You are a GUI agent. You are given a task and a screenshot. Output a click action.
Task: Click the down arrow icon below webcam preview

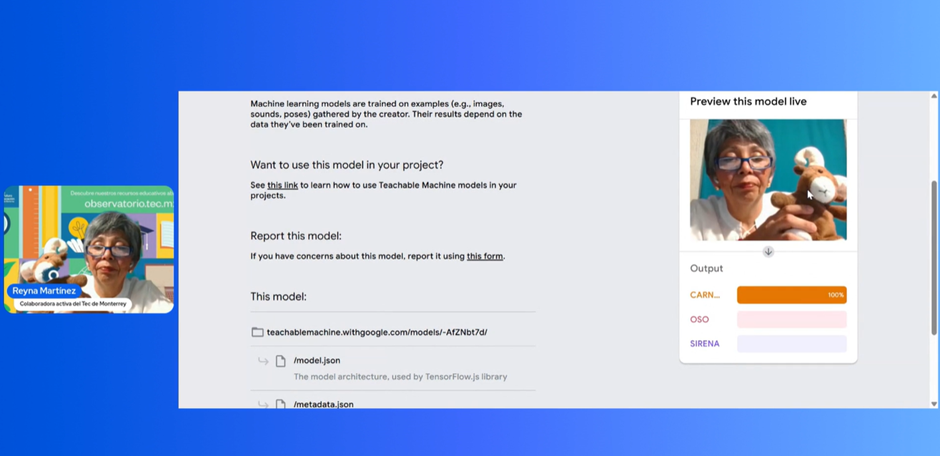(x=768, y=252)
